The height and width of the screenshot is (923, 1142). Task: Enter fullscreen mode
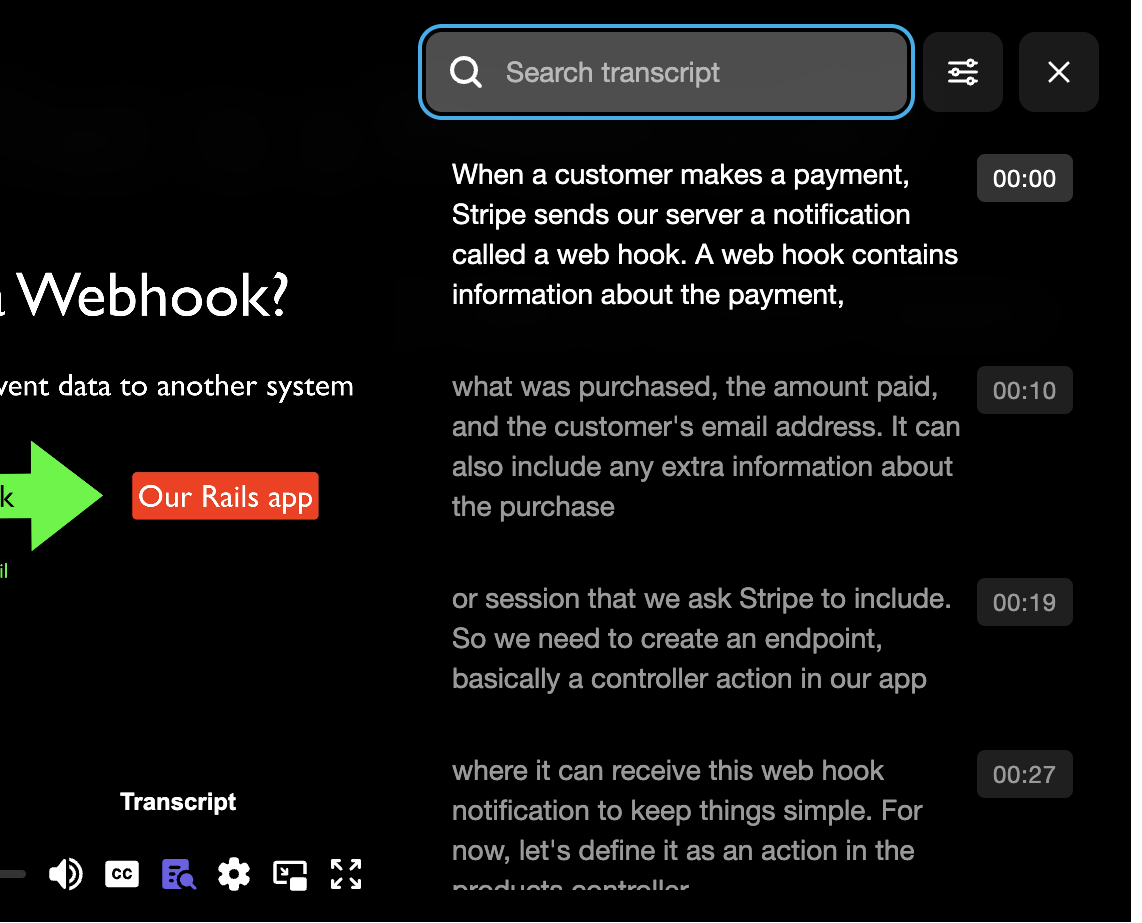346,874
